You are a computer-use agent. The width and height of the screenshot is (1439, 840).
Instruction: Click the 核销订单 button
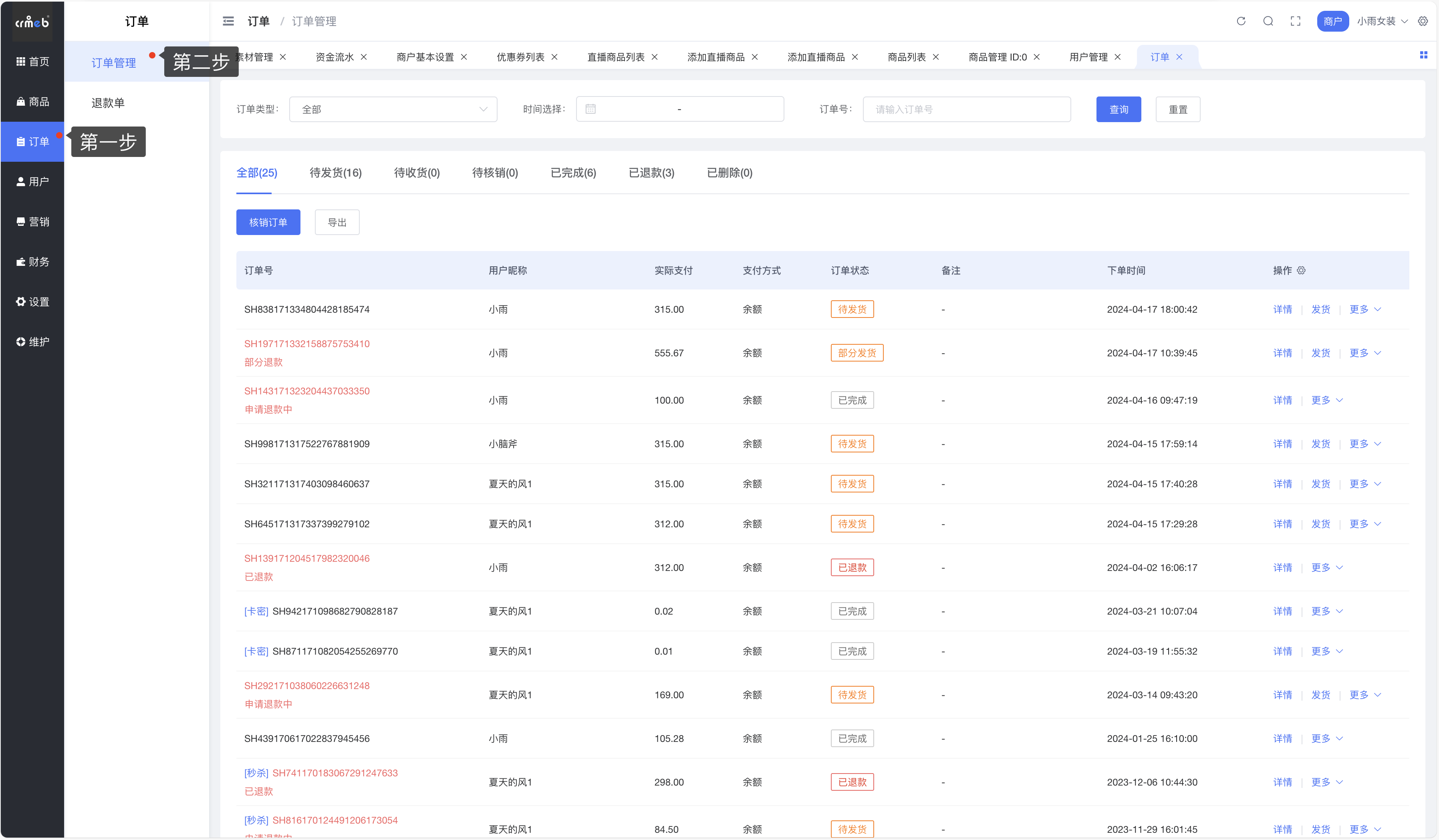click(x=268, y=222)
